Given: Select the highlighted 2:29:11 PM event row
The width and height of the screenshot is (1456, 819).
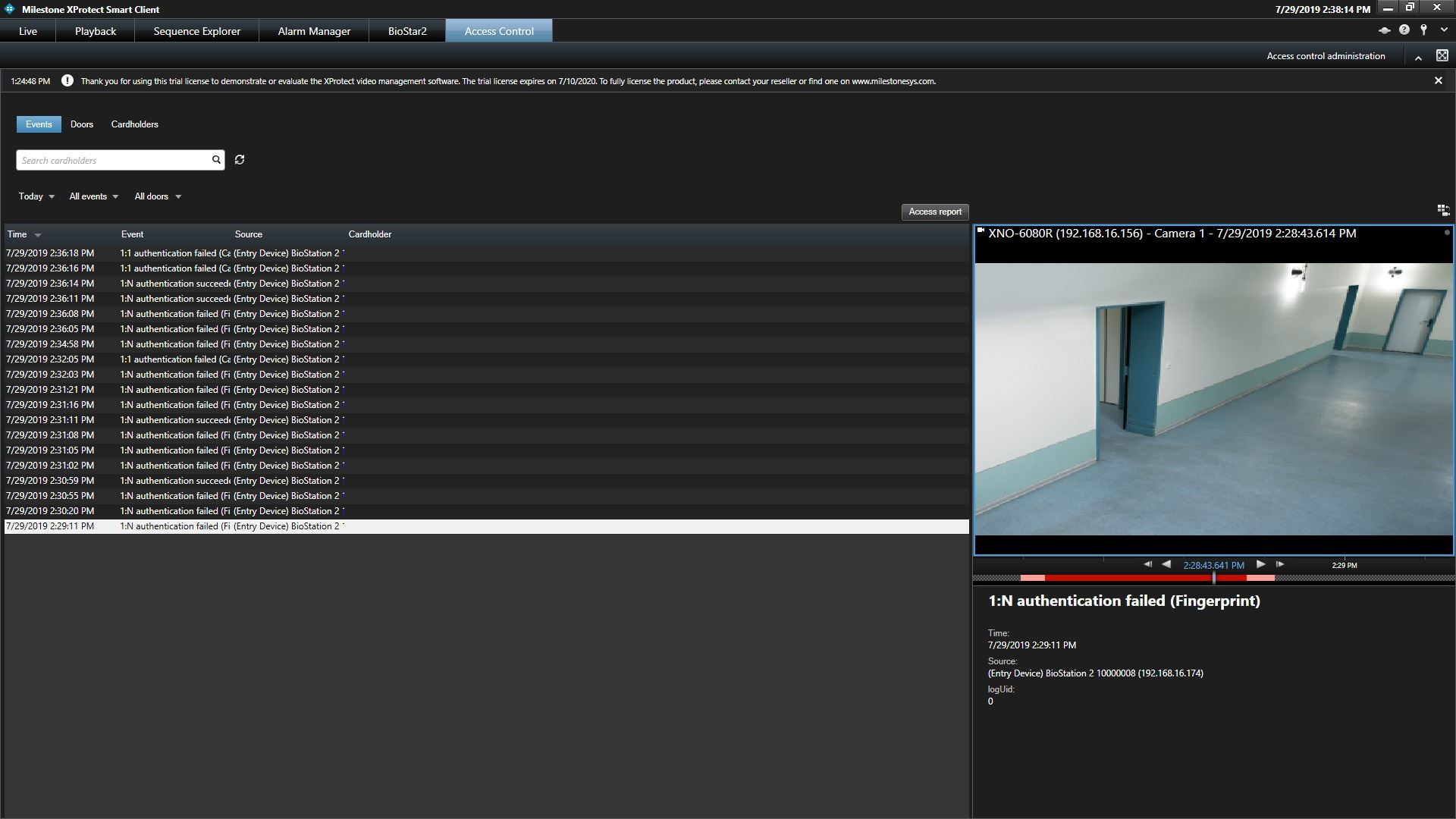Looking at the screenshot, I should (486, 526).
